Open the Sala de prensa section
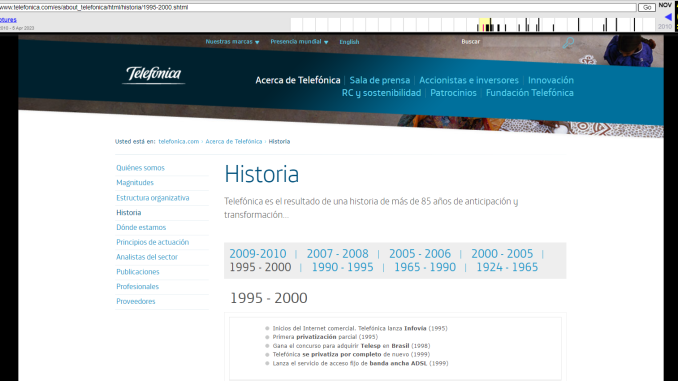 pyautogui.click(x=380, y=80)
